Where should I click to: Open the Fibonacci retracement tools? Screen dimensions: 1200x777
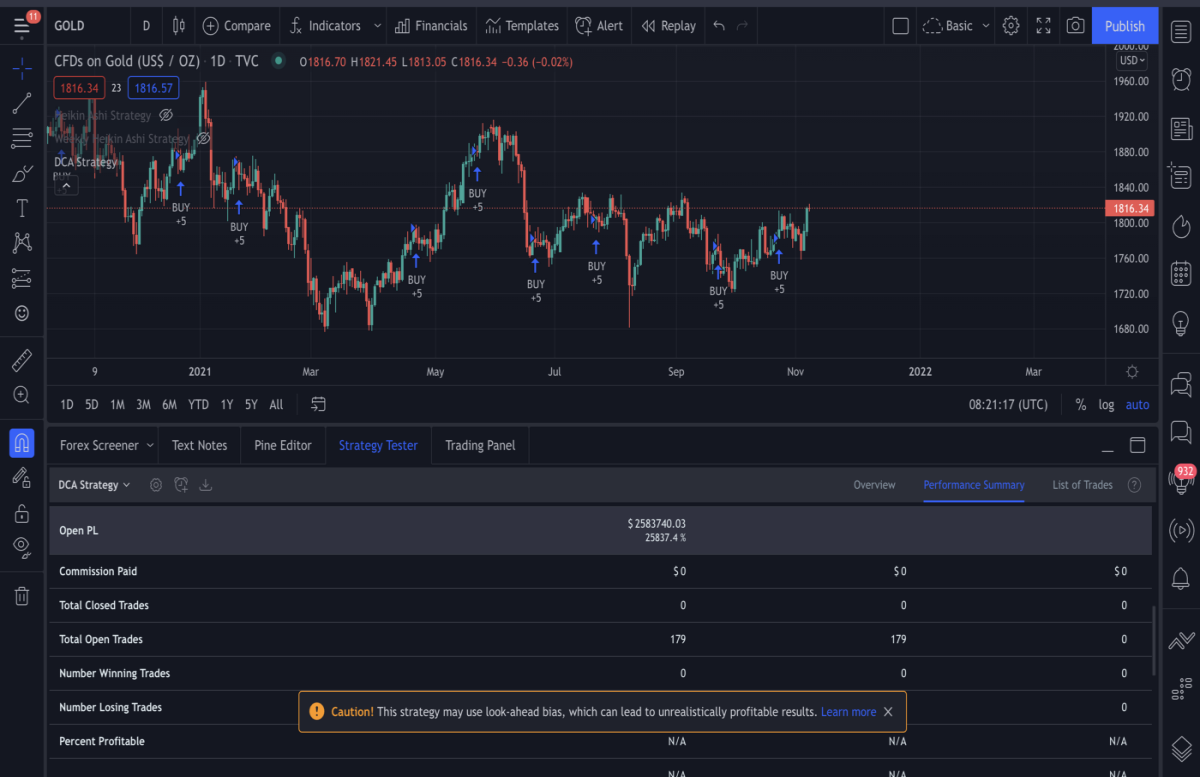pos(22,138)
